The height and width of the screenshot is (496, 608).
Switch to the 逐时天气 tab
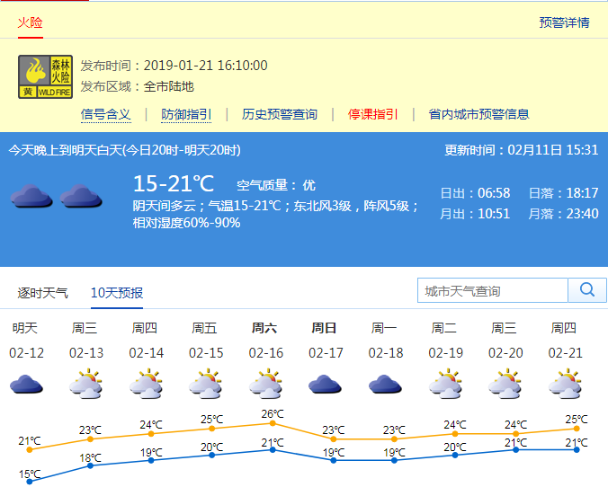coord(43,293)
